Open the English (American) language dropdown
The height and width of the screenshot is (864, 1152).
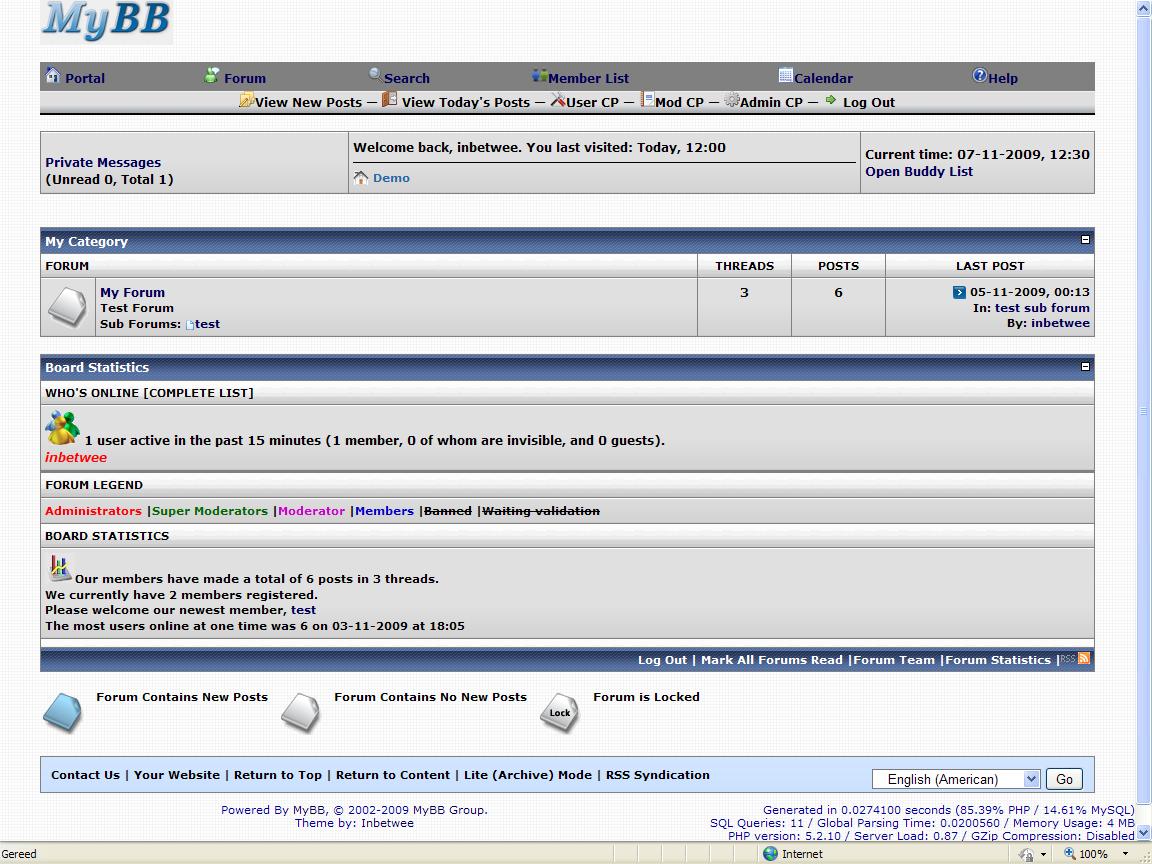[956, 779]
